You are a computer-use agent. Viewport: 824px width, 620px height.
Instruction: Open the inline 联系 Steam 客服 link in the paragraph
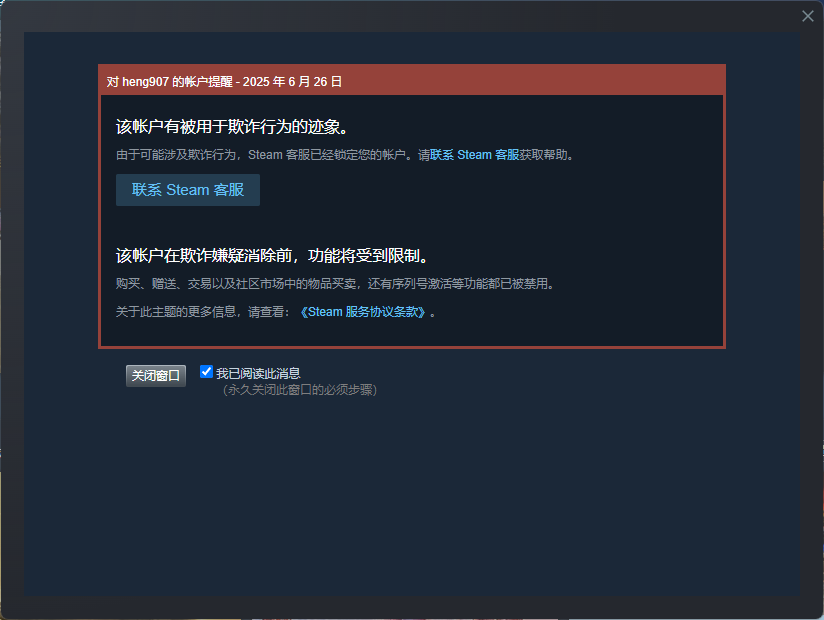pyautogui.click(x=475, y=155)
